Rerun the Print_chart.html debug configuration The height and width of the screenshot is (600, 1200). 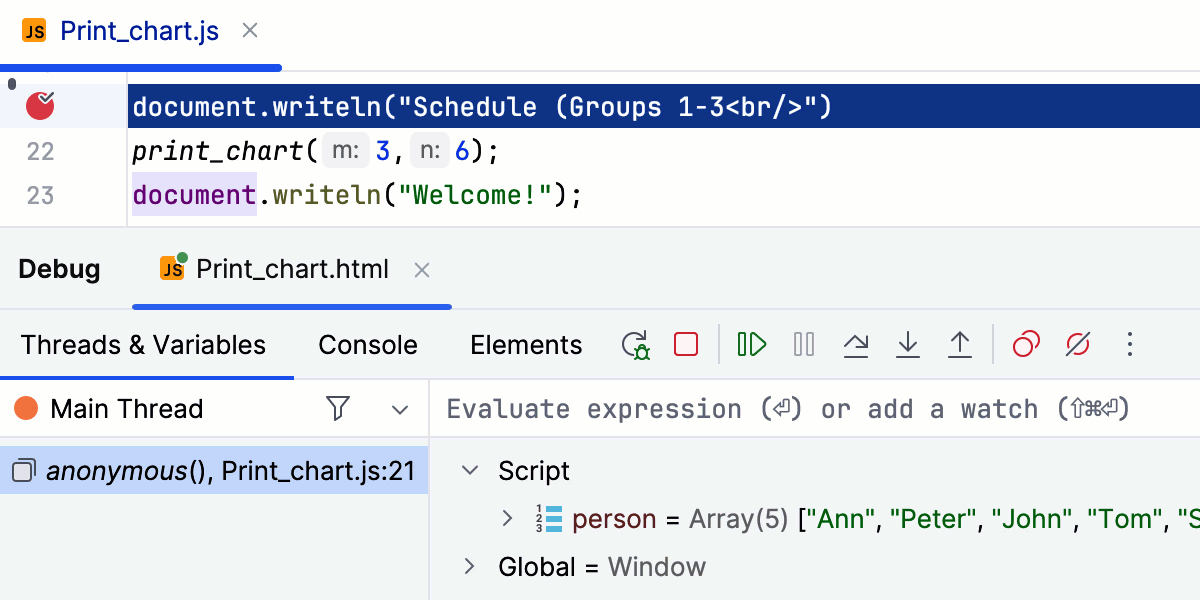(635, 344)
